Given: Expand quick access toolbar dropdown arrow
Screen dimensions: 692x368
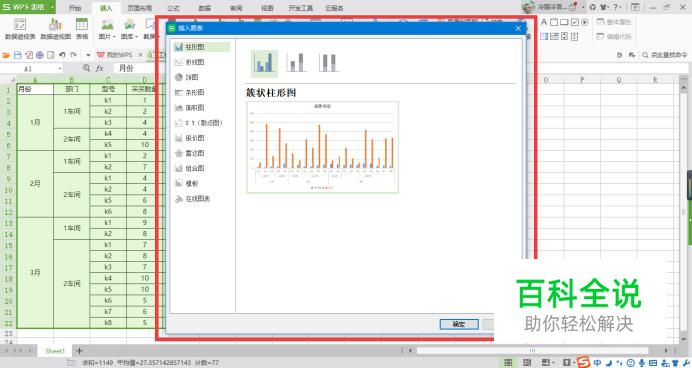Looking at the screenshot, I should 88,55.
